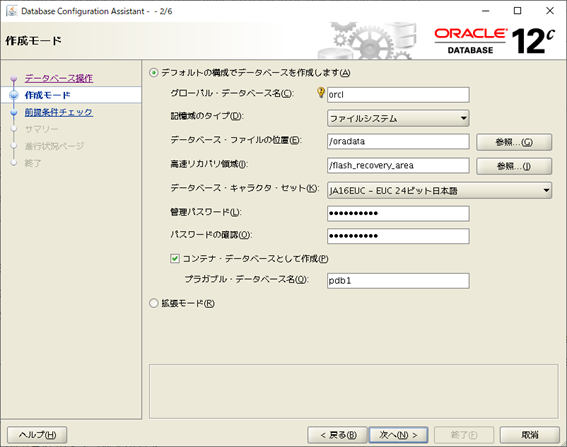Click the グローバル・データベース名 label

tap(232, 93)
